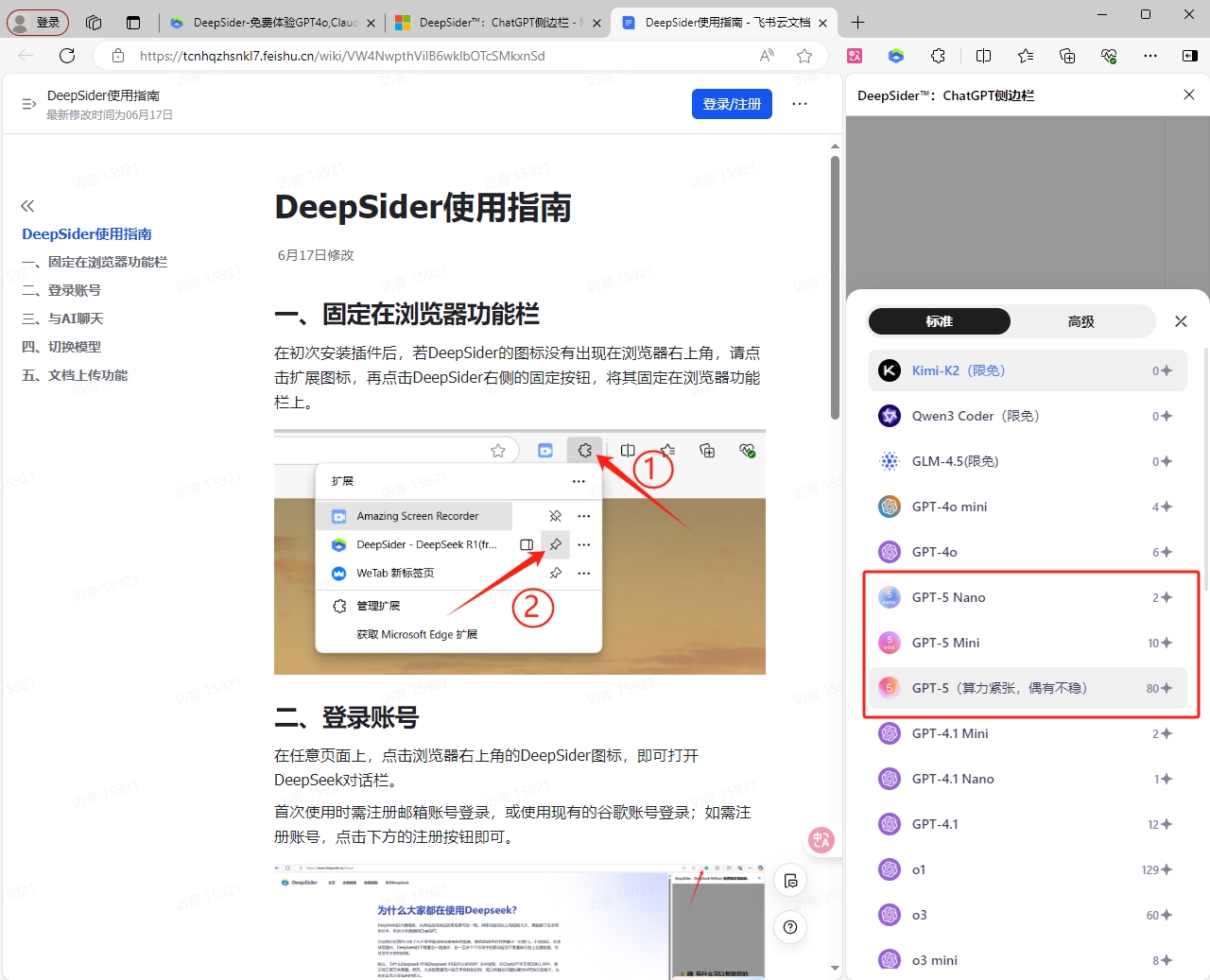The height and width of the screenshot is (980, 1210).
Task: Choose the GPT-5 Nano model
Action: coord(1028,597)
